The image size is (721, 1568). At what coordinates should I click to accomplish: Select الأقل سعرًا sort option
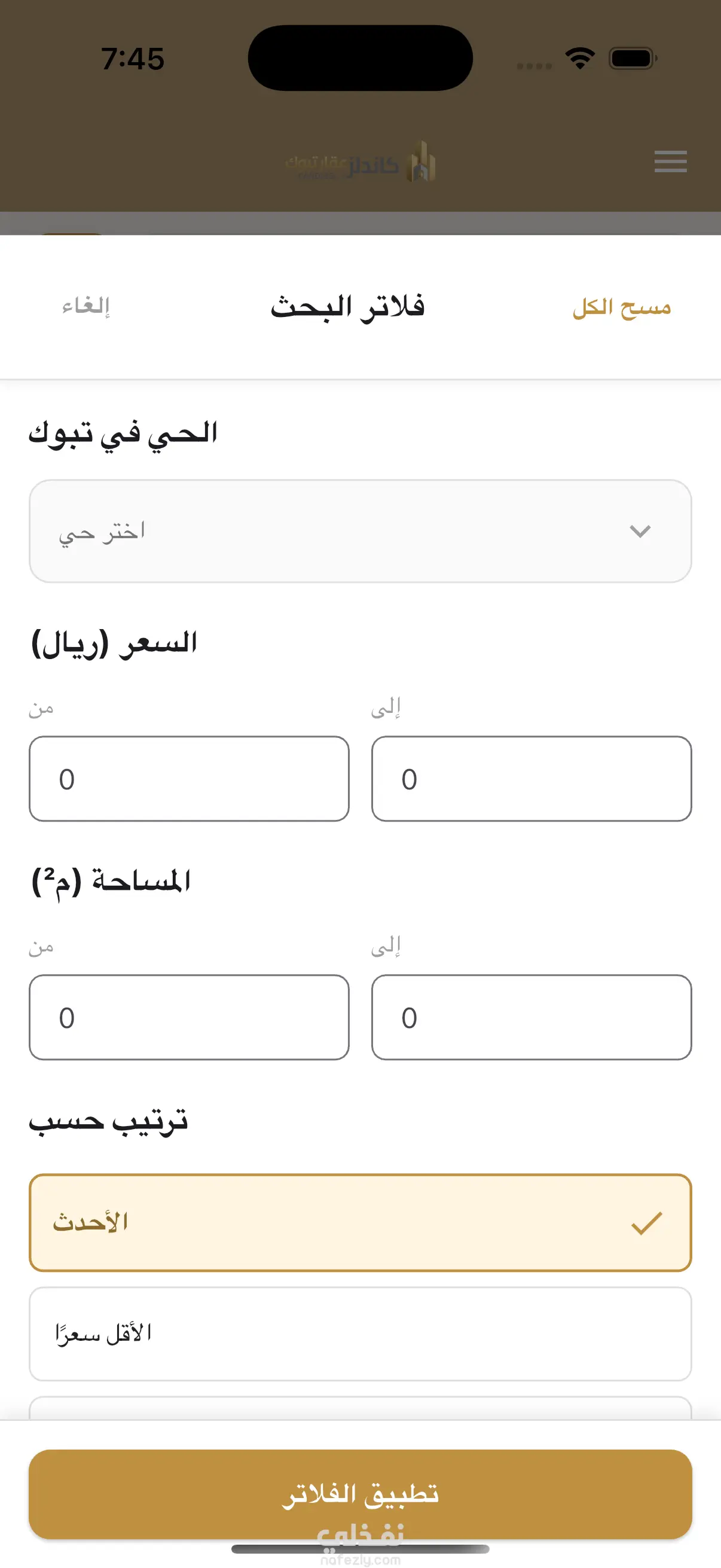(360, 1334)
